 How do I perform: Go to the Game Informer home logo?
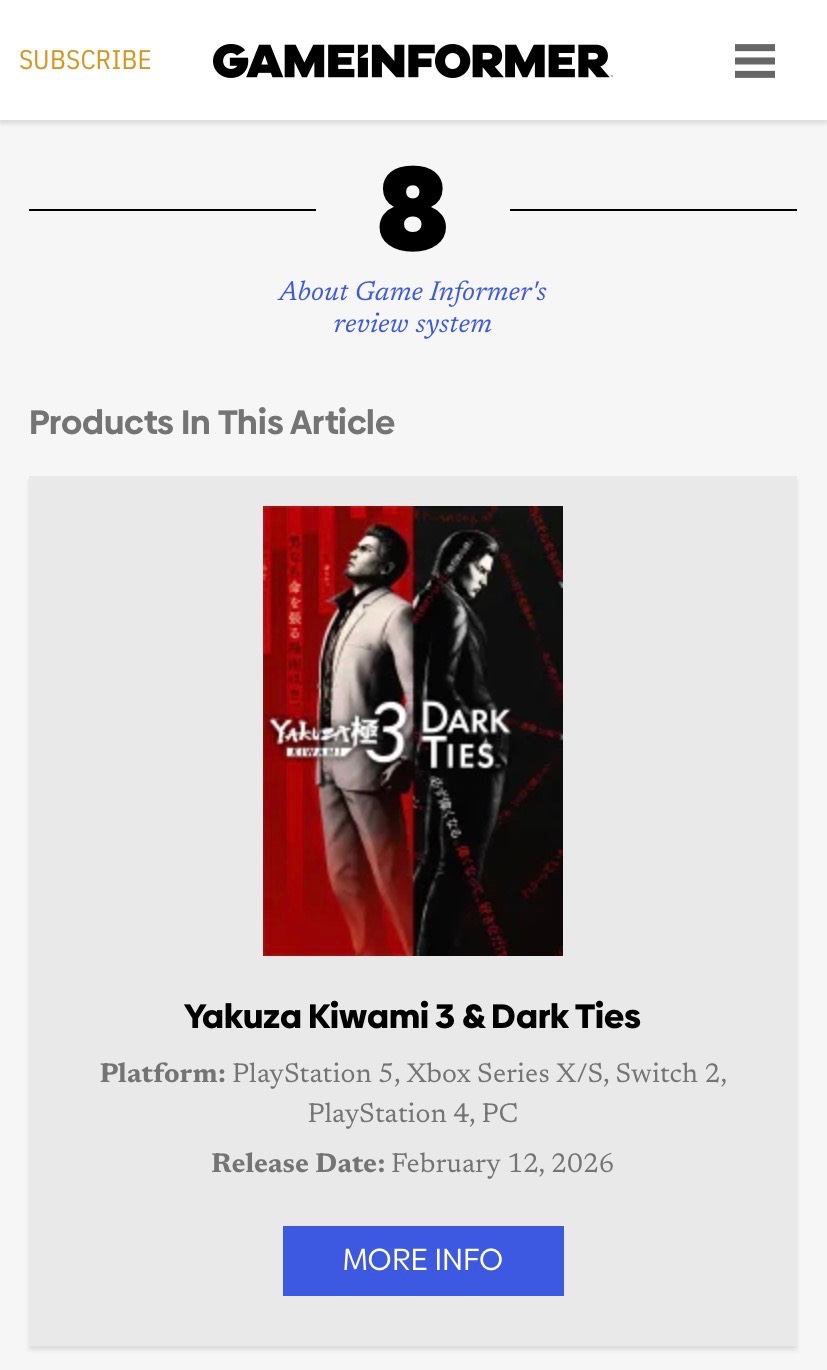(411, 61)
